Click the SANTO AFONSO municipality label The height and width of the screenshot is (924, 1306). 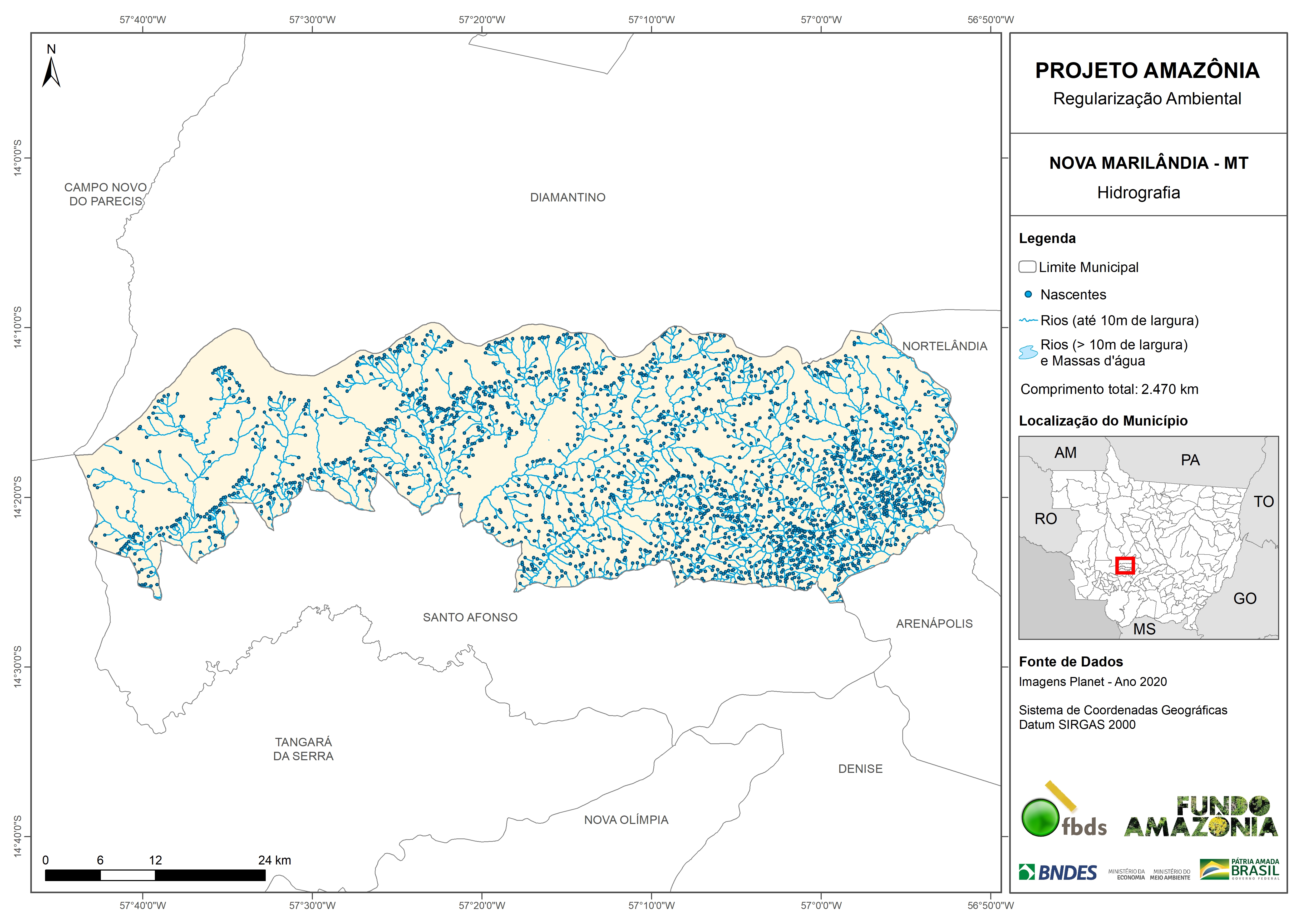[x=470, y=617]
